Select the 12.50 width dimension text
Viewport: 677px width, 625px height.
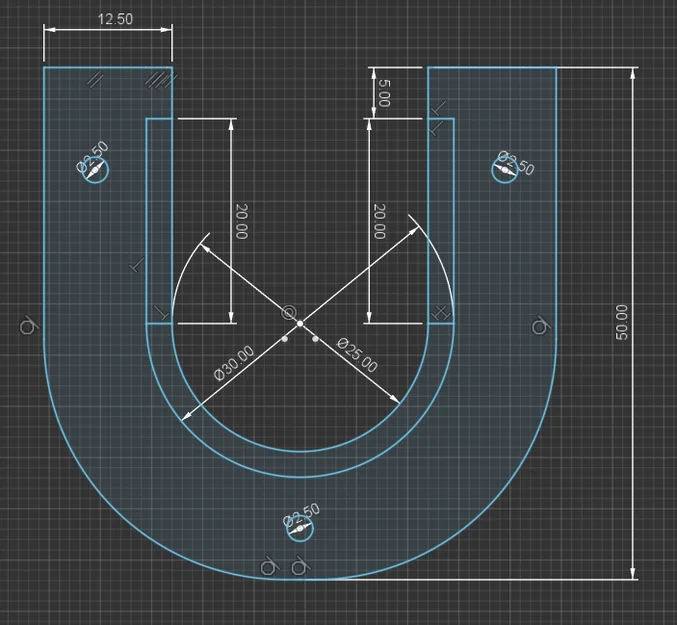click(115, 19)
